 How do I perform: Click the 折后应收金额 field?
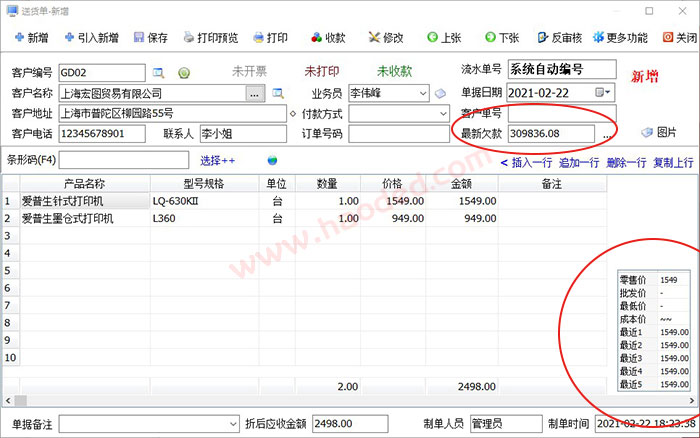[350, 424]
